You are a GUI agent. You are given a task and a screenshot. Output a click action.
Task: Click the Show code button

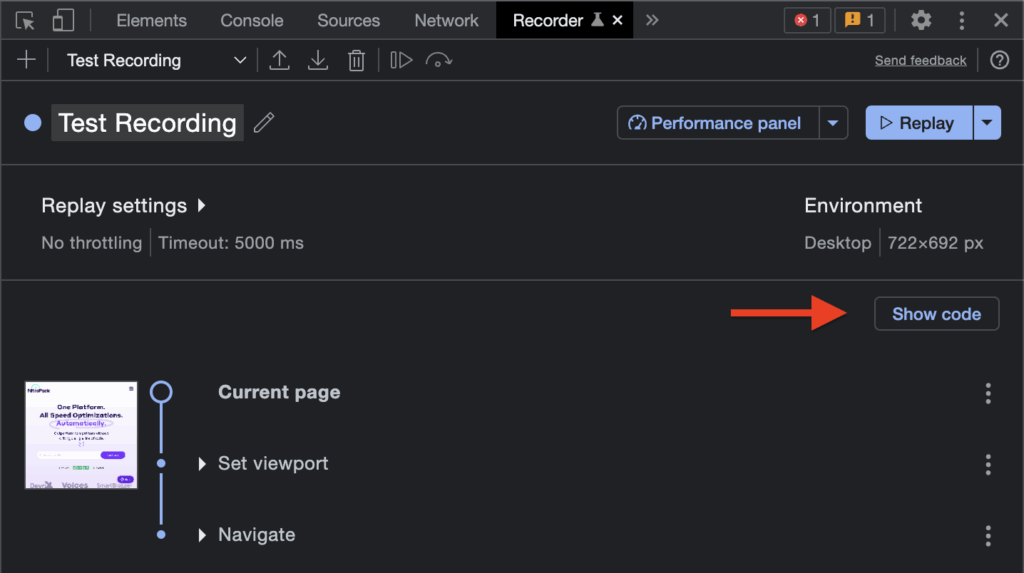(936, 314)
